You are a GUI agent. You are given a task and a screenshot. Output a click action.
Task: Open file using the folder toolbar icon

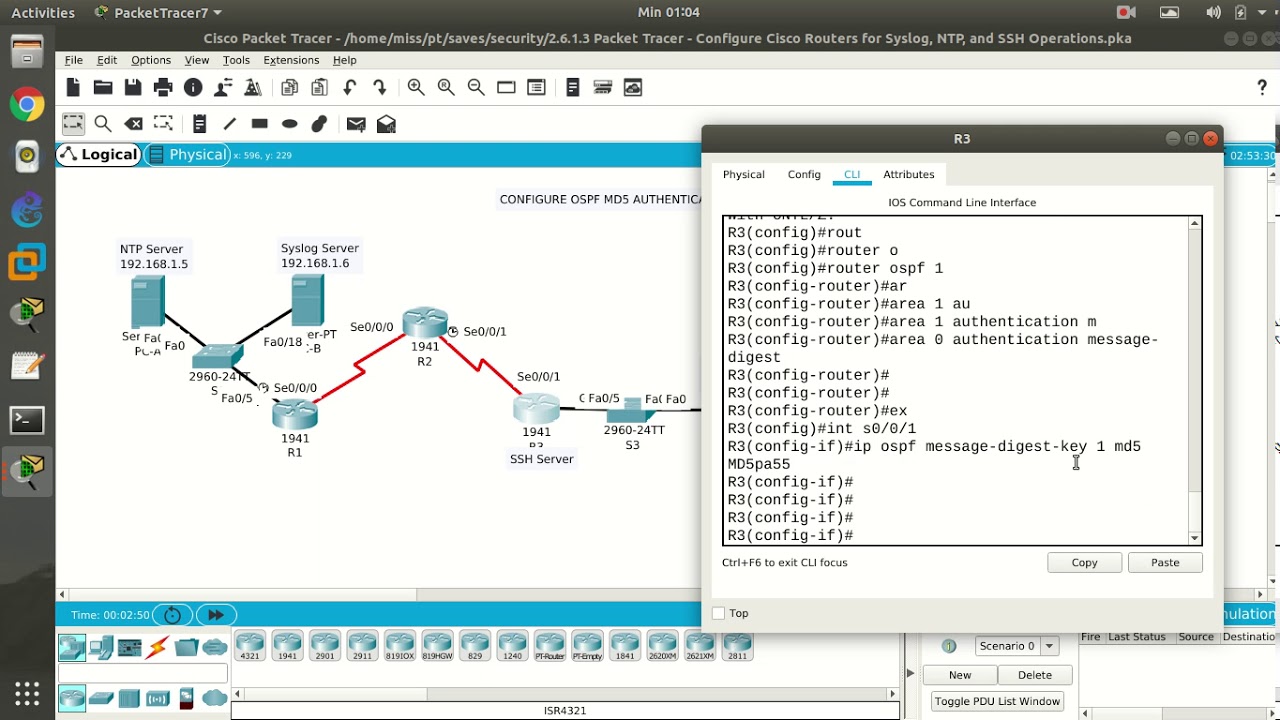[103, 88]
